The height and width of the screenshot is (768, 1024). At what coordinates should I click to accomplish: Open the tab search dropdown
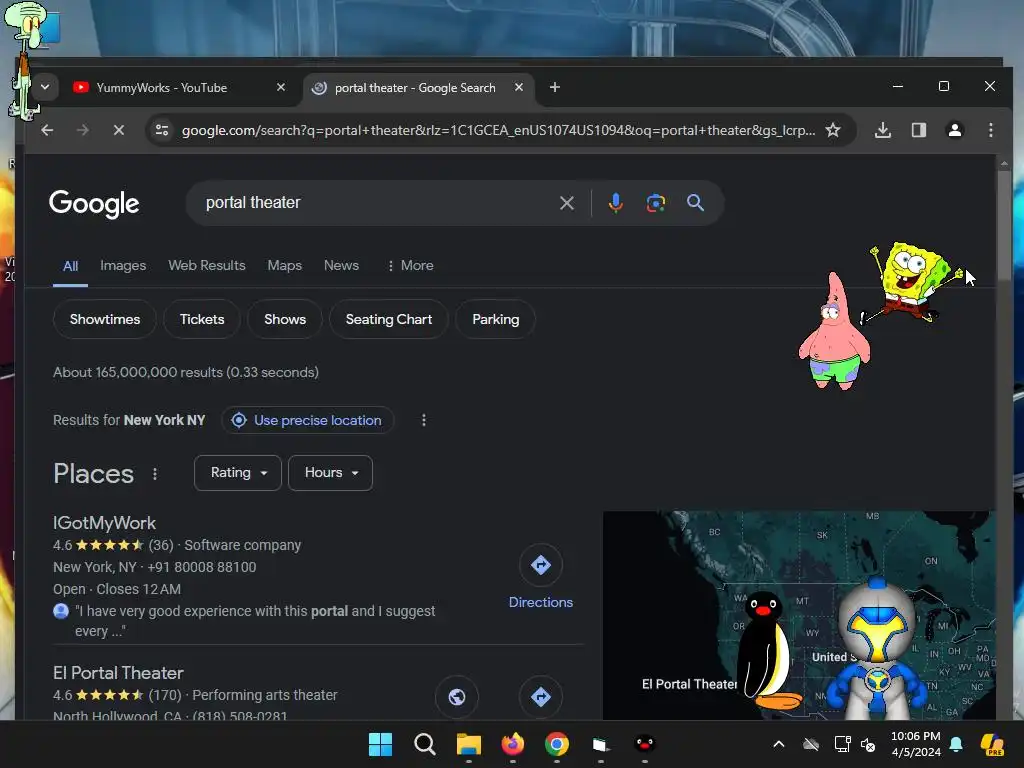pyautogui.click(x=45, y=87)
